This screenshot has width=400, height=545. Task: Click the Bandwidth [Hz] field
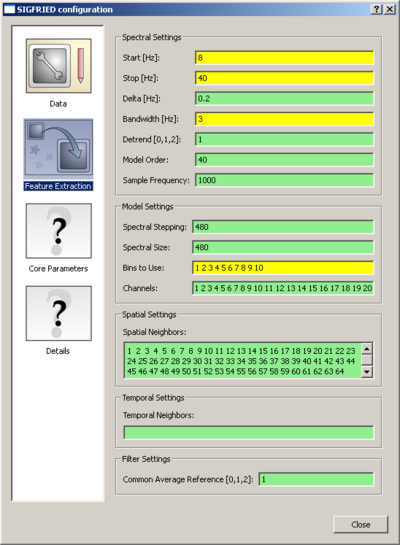[284, 119]
